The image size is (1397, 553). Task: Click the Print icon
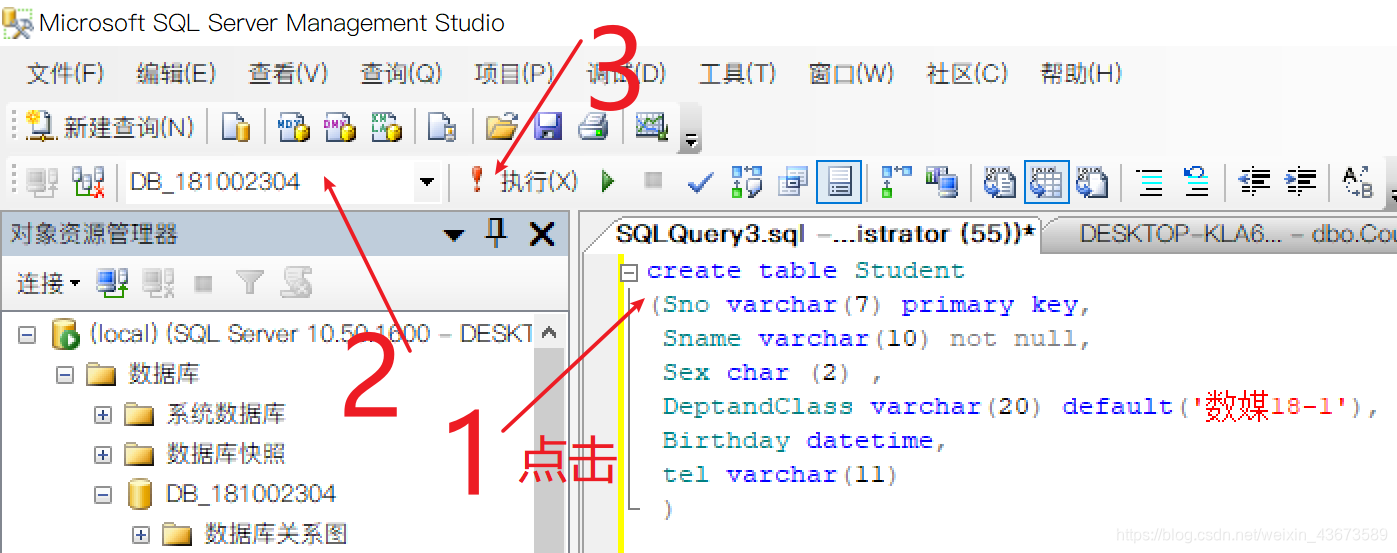coord(594,127)
